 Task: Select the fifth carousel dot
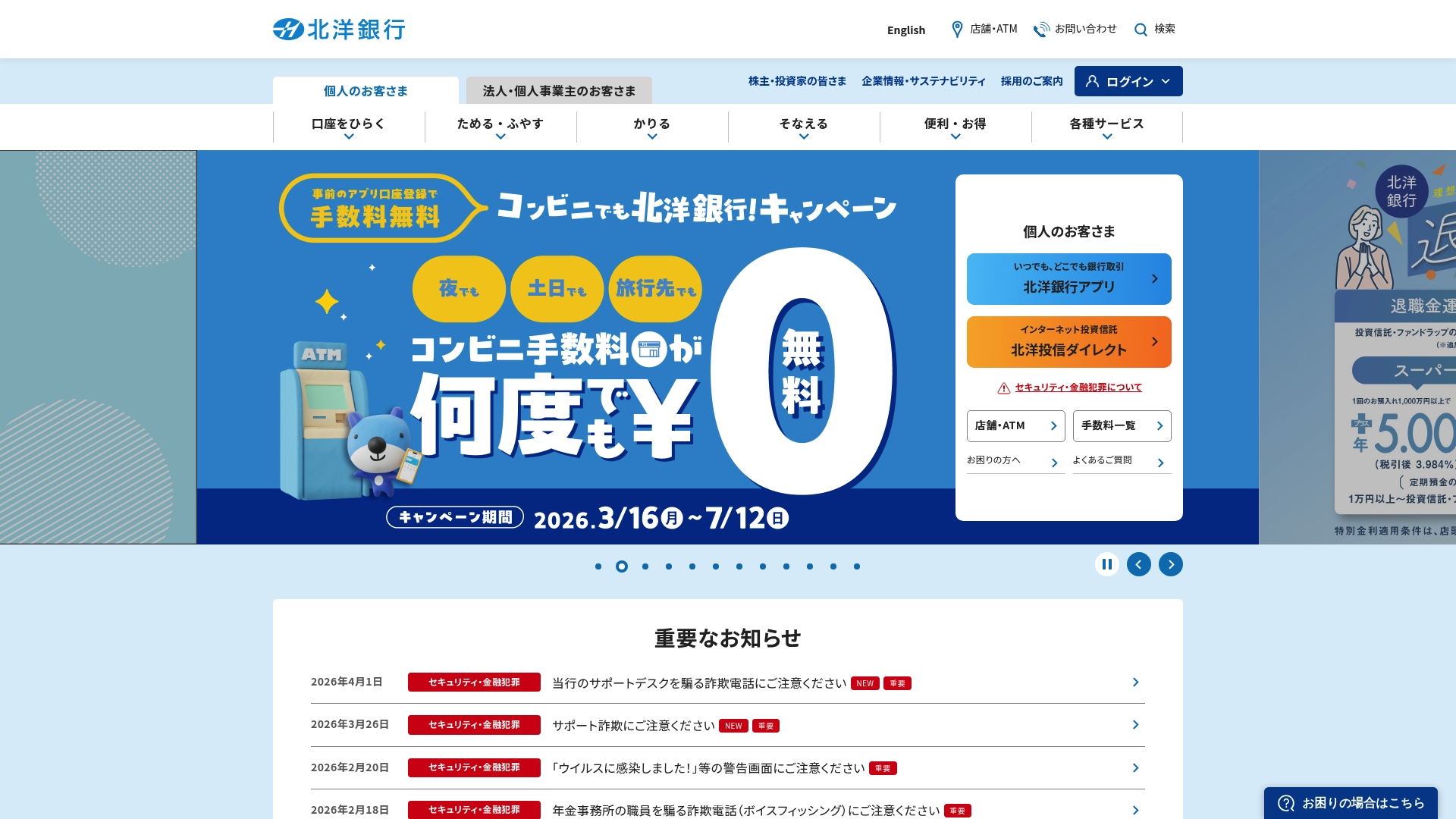[x=692, y=566]
